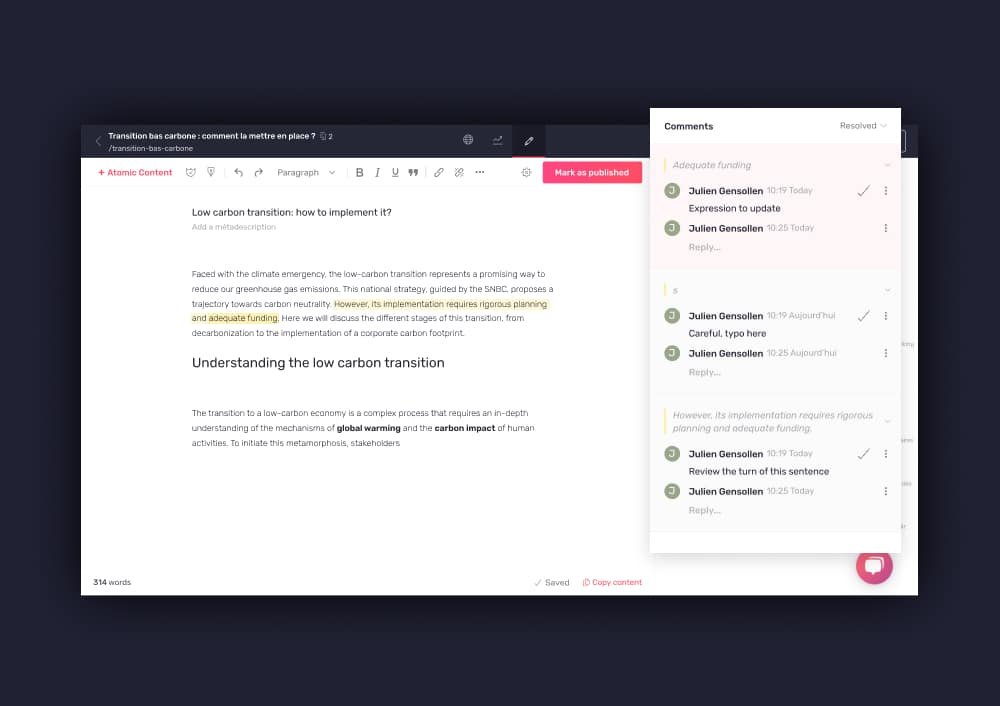
Task: Open more formatting options ellipsis
Action: pyautogui.click(x=480, y=172)
